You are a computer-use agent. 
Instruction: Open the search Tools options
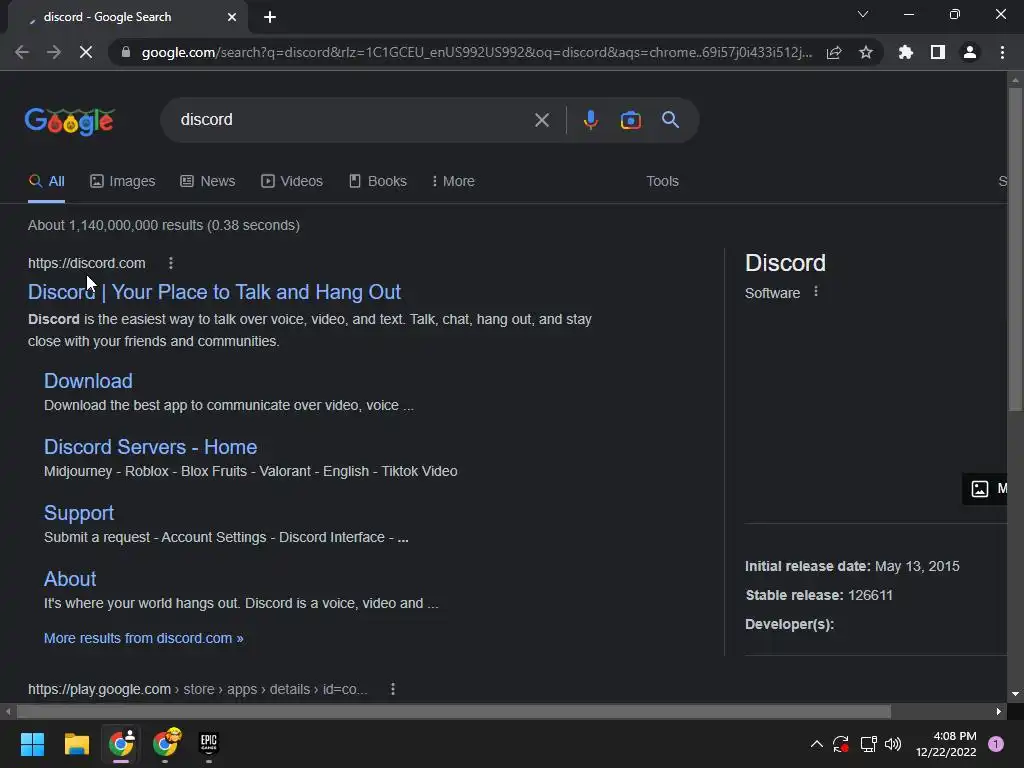coord(662,182)
